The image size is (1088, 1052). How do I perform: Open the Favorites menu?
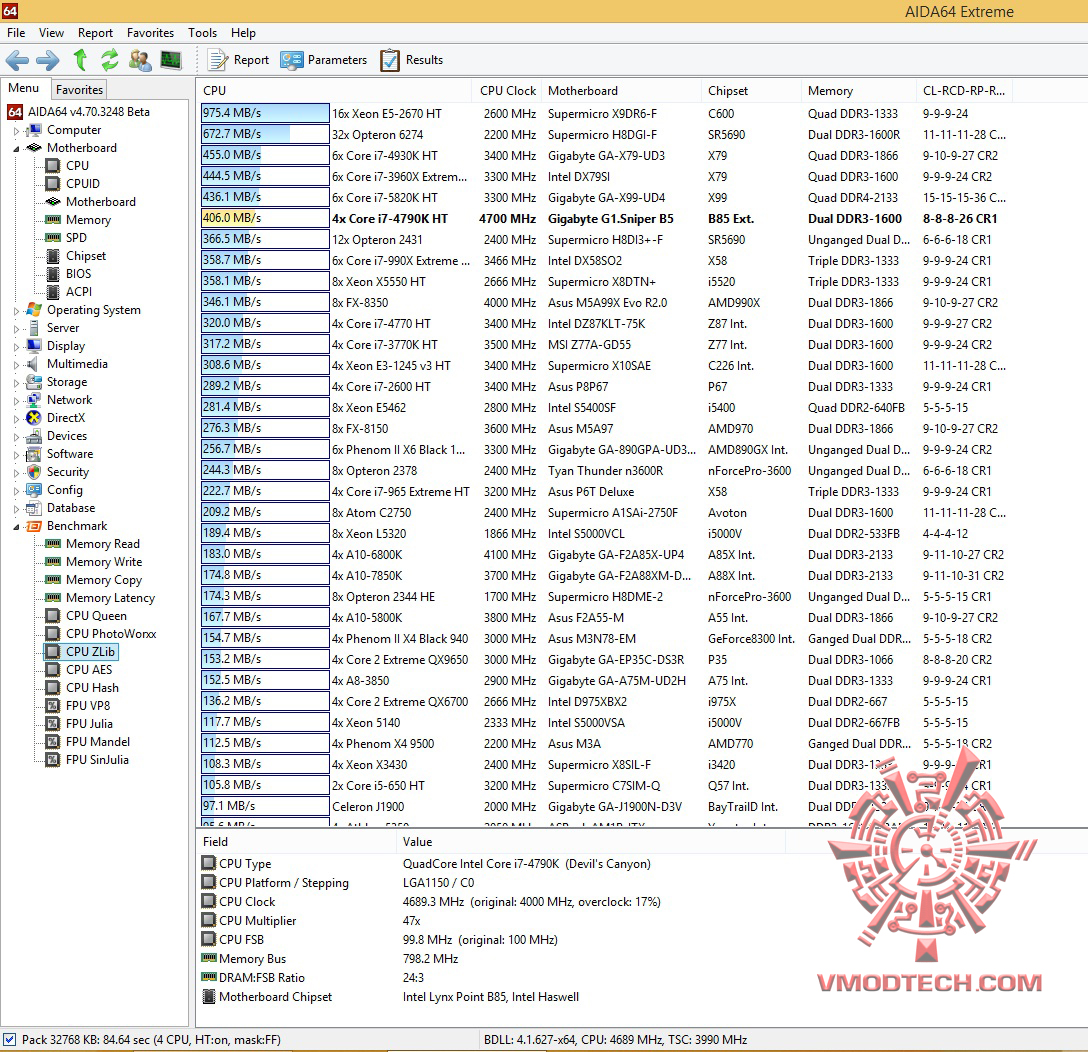(151, 33)
